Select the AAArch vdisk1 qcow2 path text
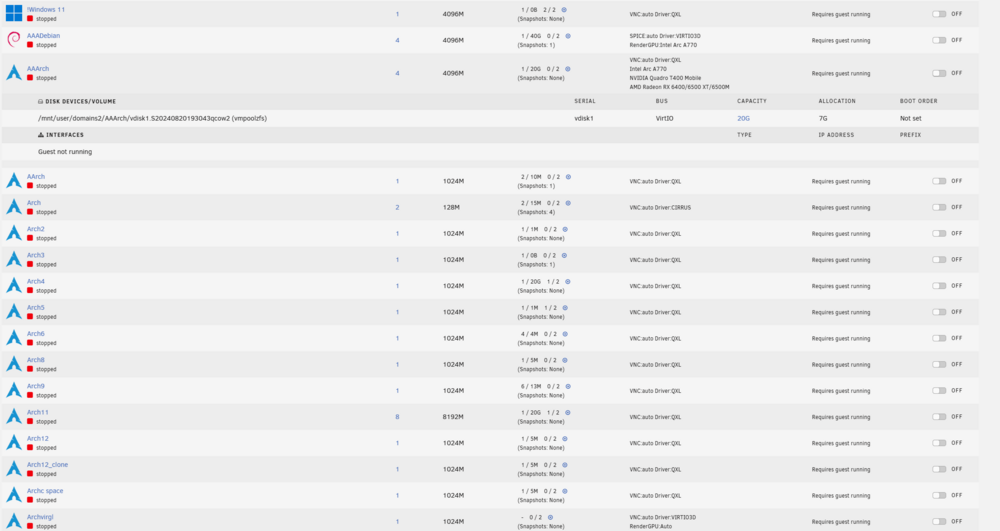Viewport: 1000px width, 531px height. point(152,119)
